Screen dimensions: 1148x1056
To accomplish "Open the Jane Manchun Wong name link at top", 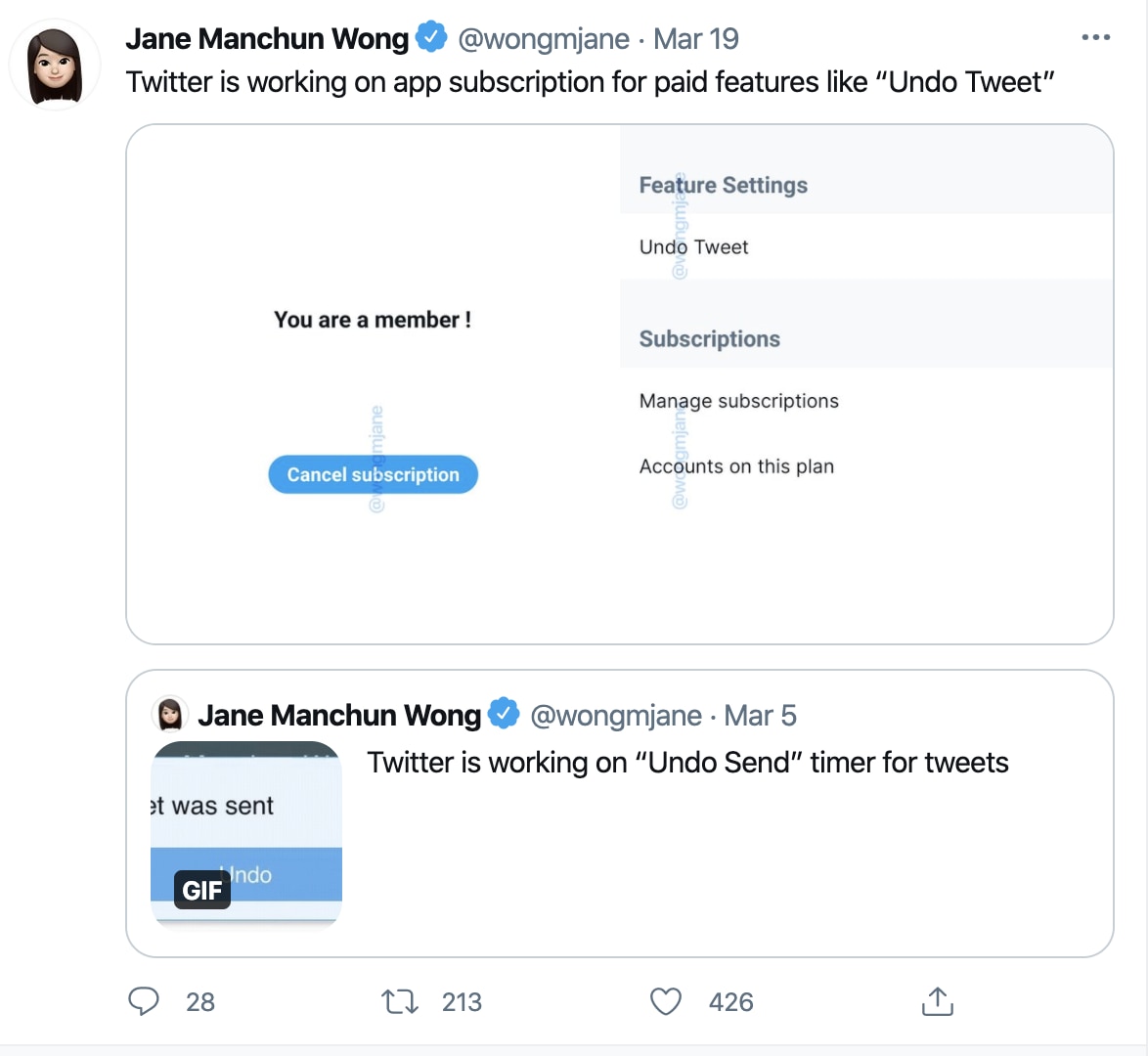I will (267, 39).
